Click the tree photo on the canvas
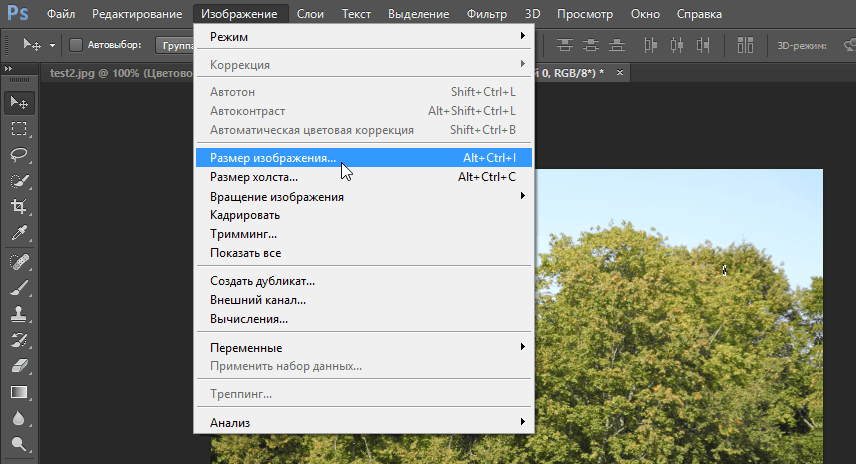This screenshot has height=464, width=856. click(x=680, y=320)
